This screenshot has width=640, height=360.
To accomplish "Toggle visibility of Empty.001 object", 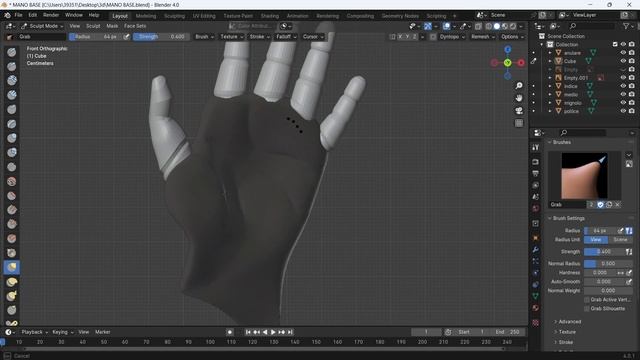I will click(623, 78).
